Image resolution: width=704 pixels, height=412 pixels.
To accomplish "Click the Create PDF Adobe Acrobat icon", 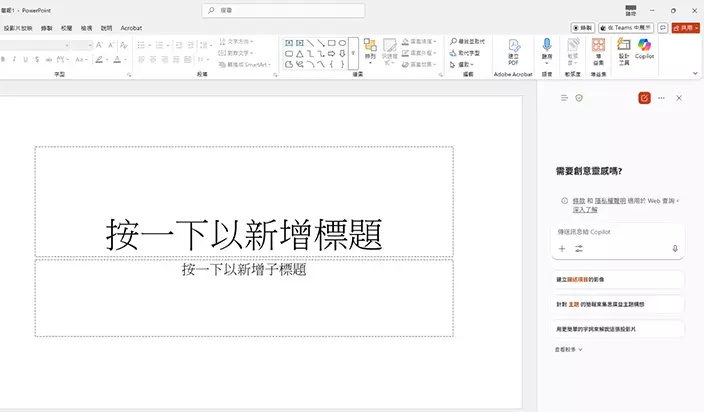I will pyautogui.click(x=513, y=50).
